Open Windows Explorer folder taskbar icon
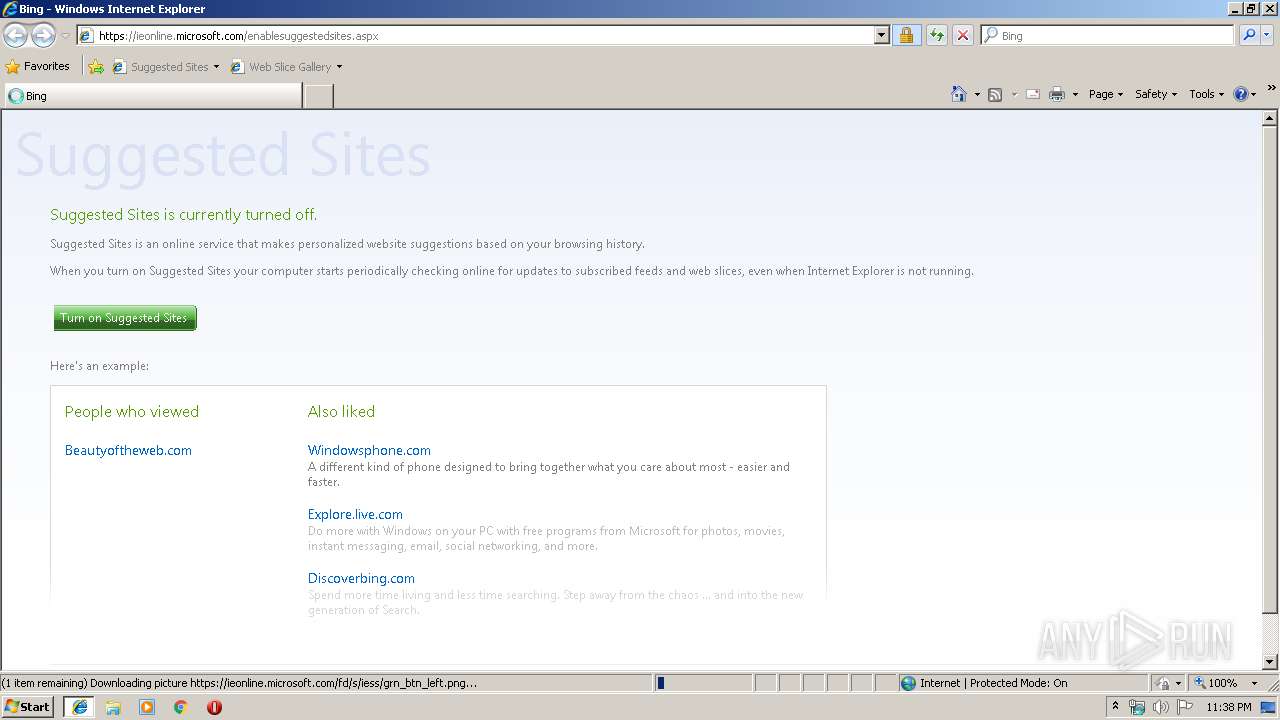This screenshot has width=1280, height=720. pyautogui.click(x=113, y=707)
